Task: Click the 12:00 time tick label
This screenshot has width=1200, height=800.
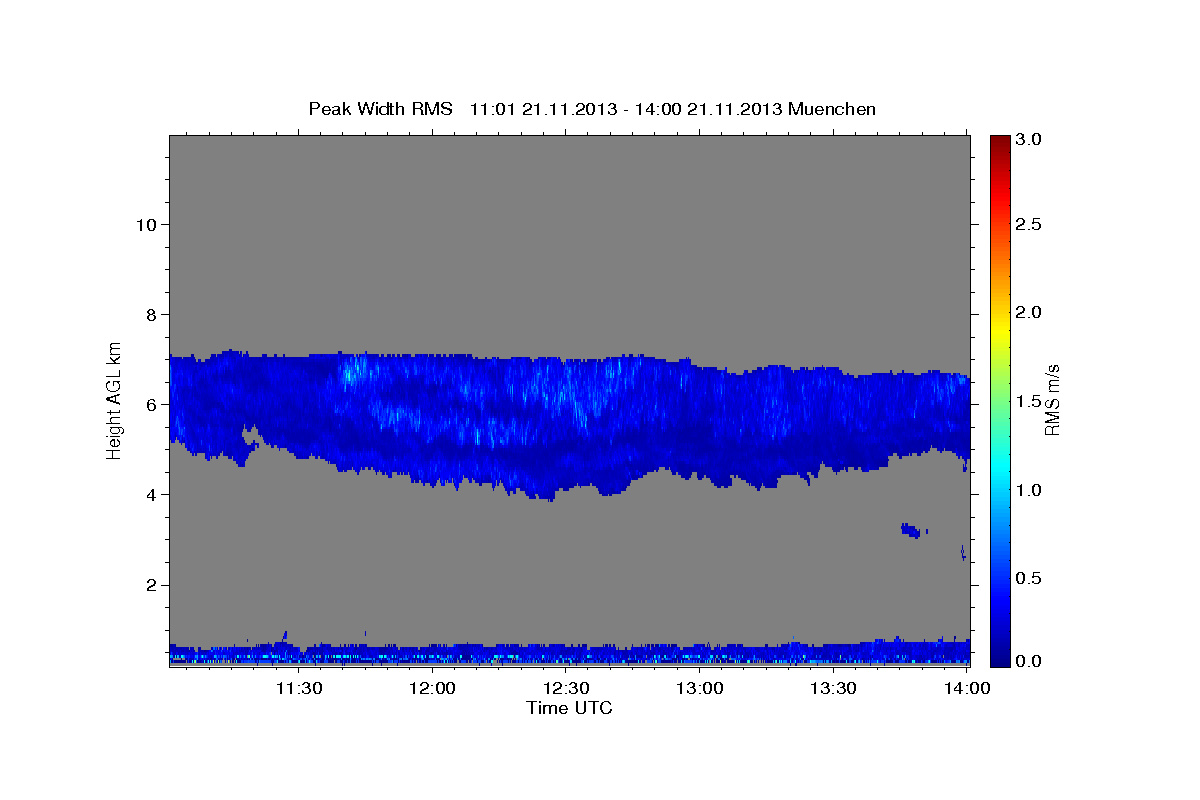Action: [x=432, y=688]
